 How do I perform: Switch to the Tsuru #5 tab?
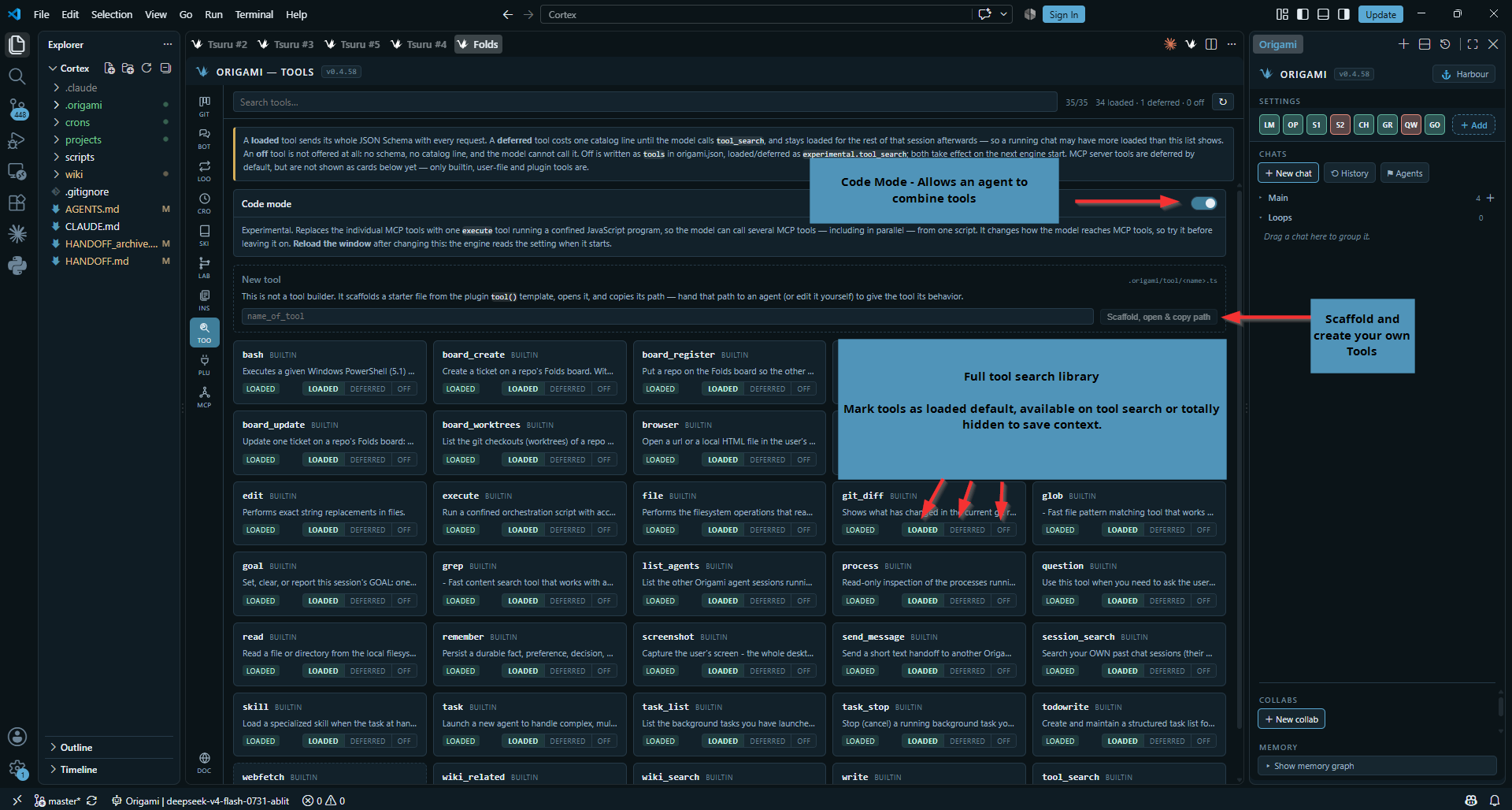[x=353, y=44]
